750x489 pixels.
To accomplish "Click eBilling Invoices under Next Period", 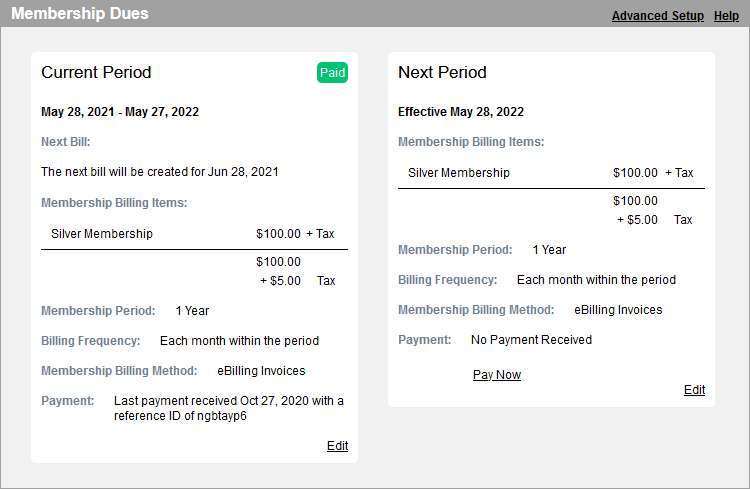I will 618,310.
